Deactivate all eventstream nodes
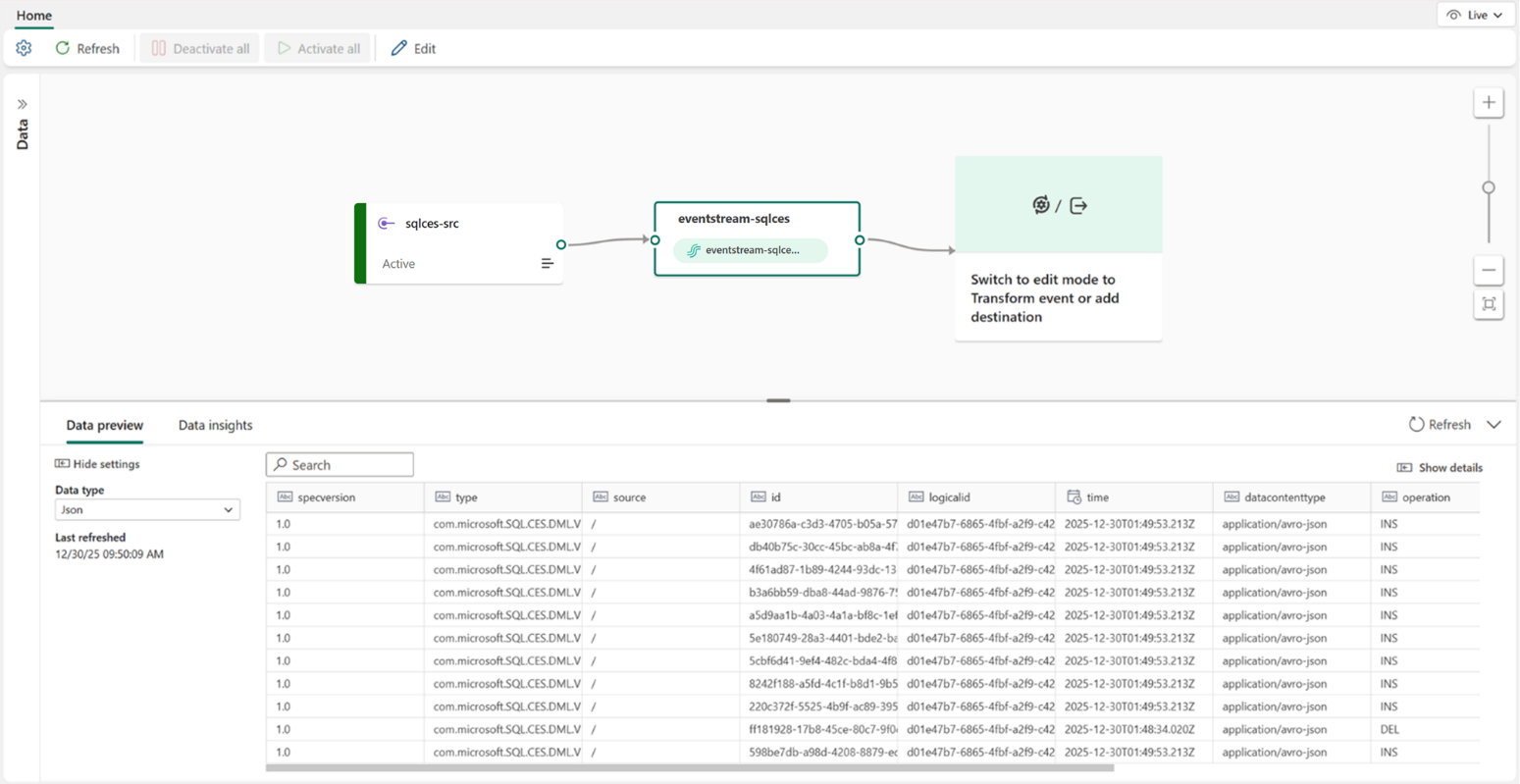Screen dimensions: 1520x784 (200, 48)
